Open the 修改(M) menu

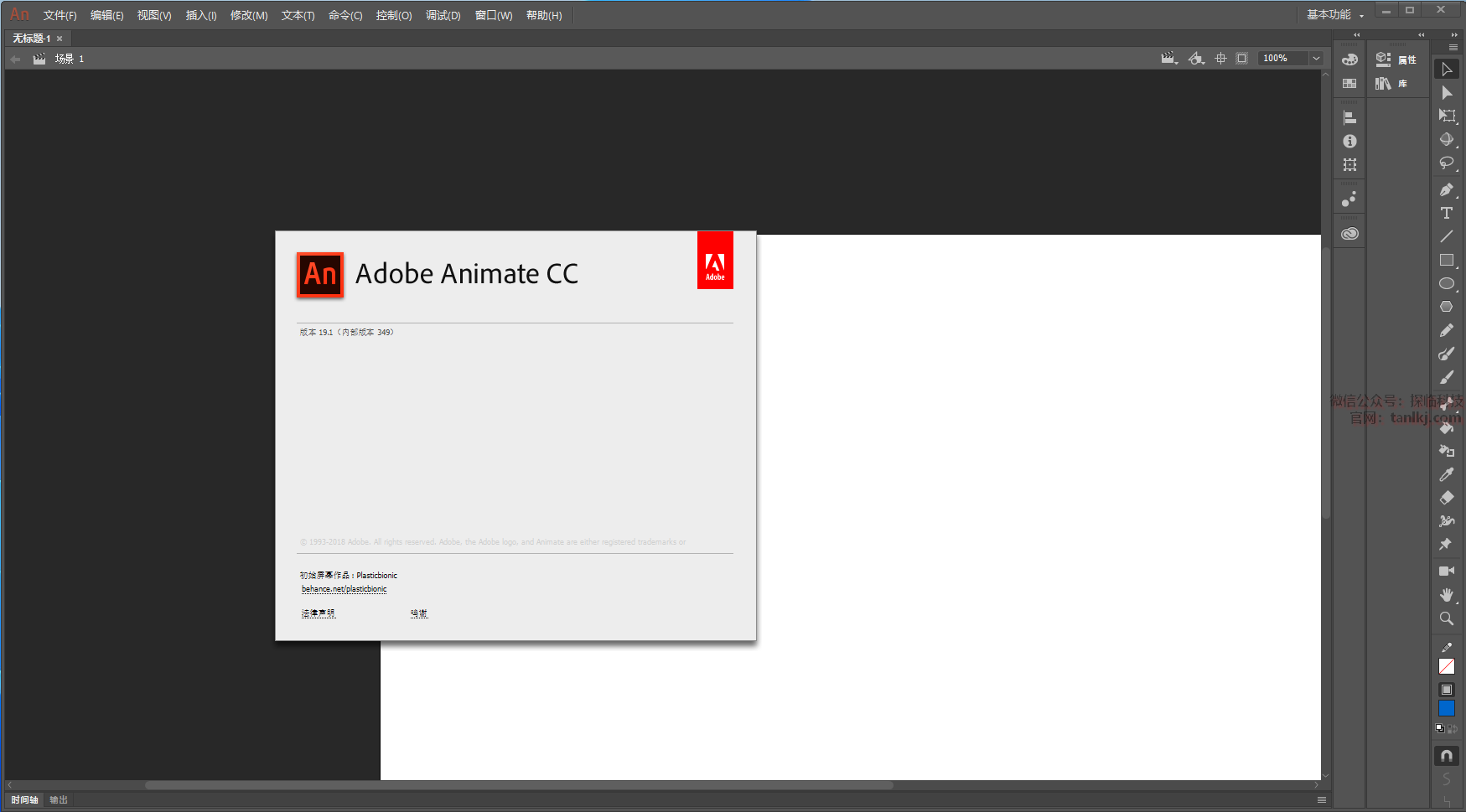click(249, 16)
